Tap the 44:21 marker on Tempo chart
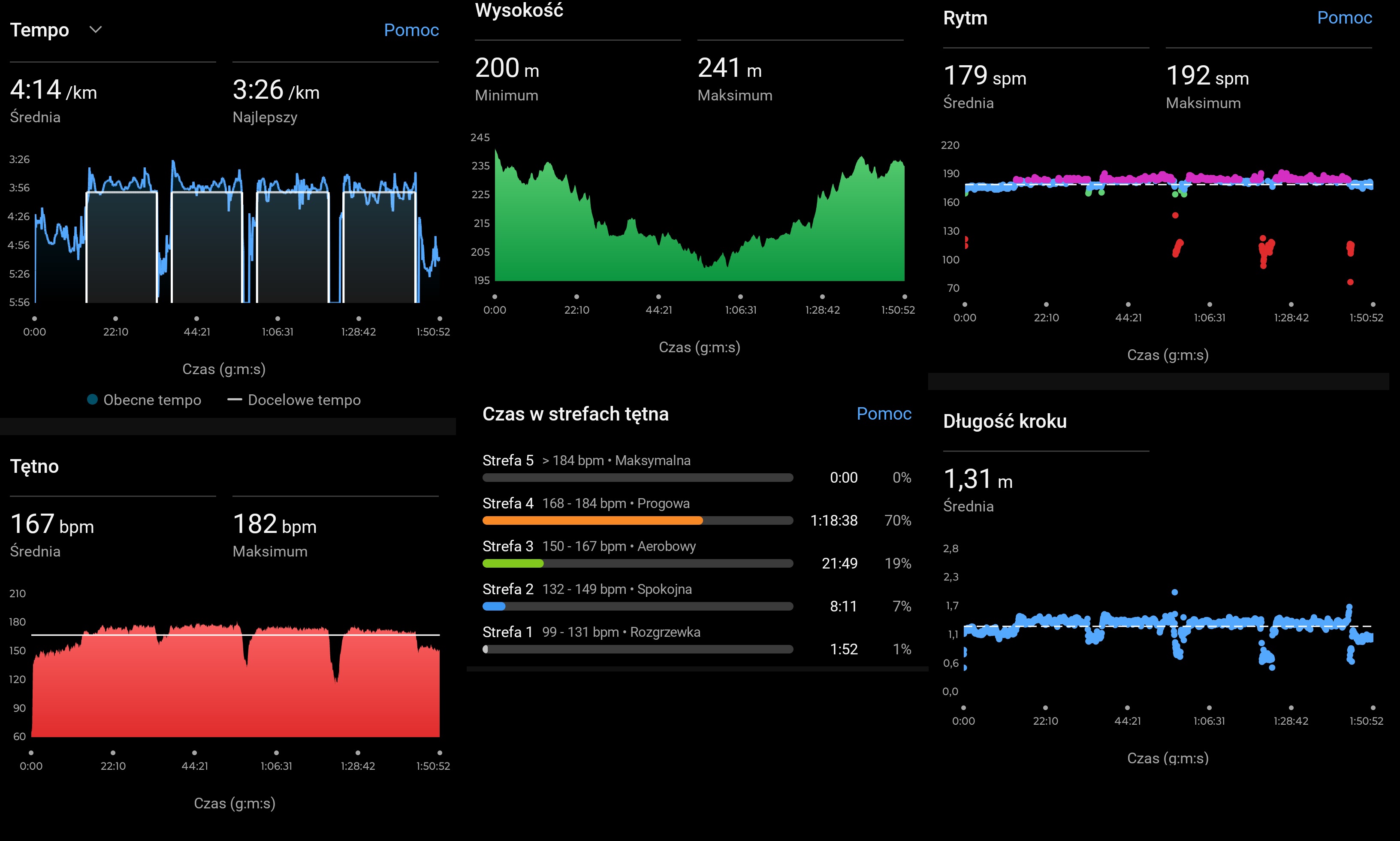Viewport: 1400px width, 841px height. [196, 319]
